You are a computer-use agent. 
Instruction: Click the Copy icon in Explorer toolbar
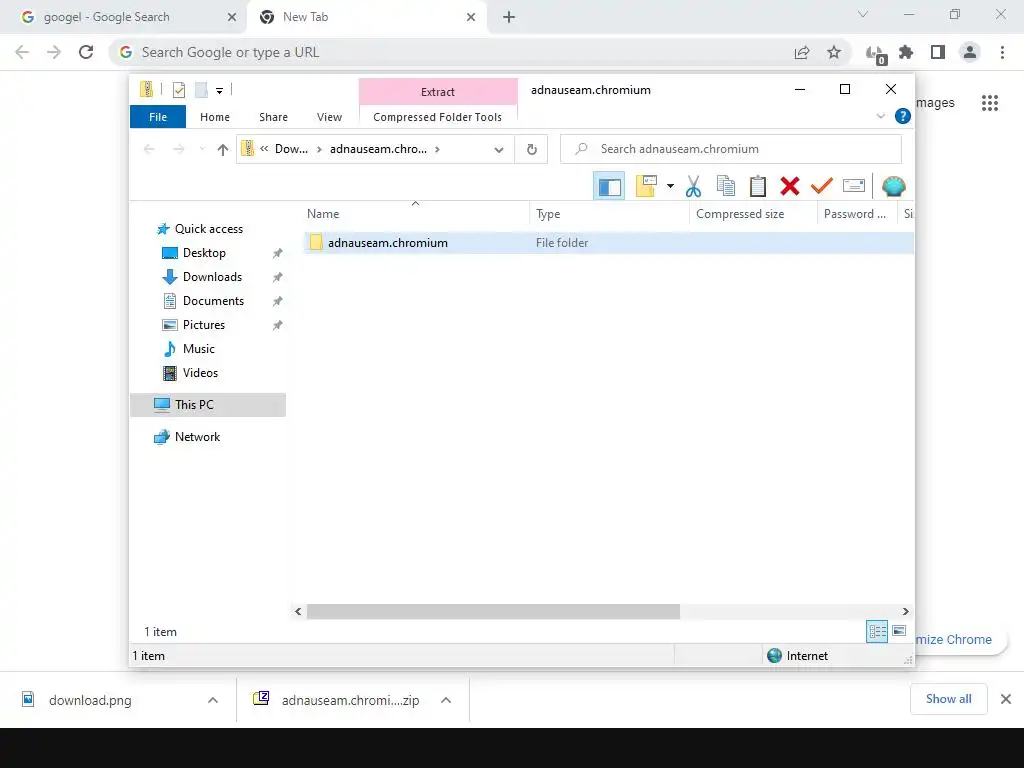click(x=726, y=186)
